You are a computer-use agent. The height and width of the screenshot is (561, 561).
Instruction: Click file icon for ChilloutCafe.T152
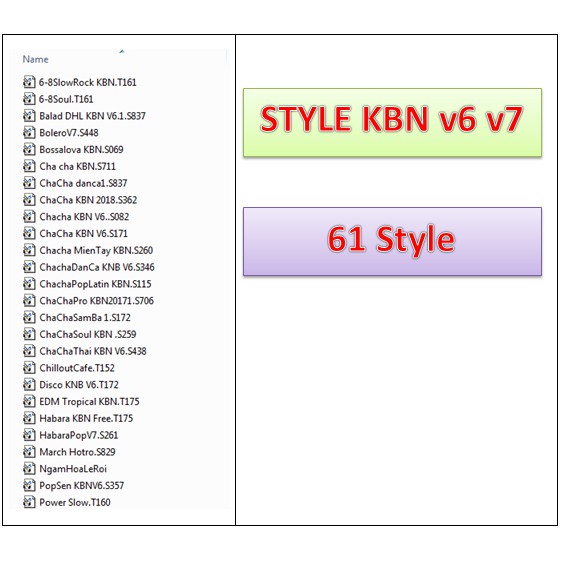tap(29, 368)
